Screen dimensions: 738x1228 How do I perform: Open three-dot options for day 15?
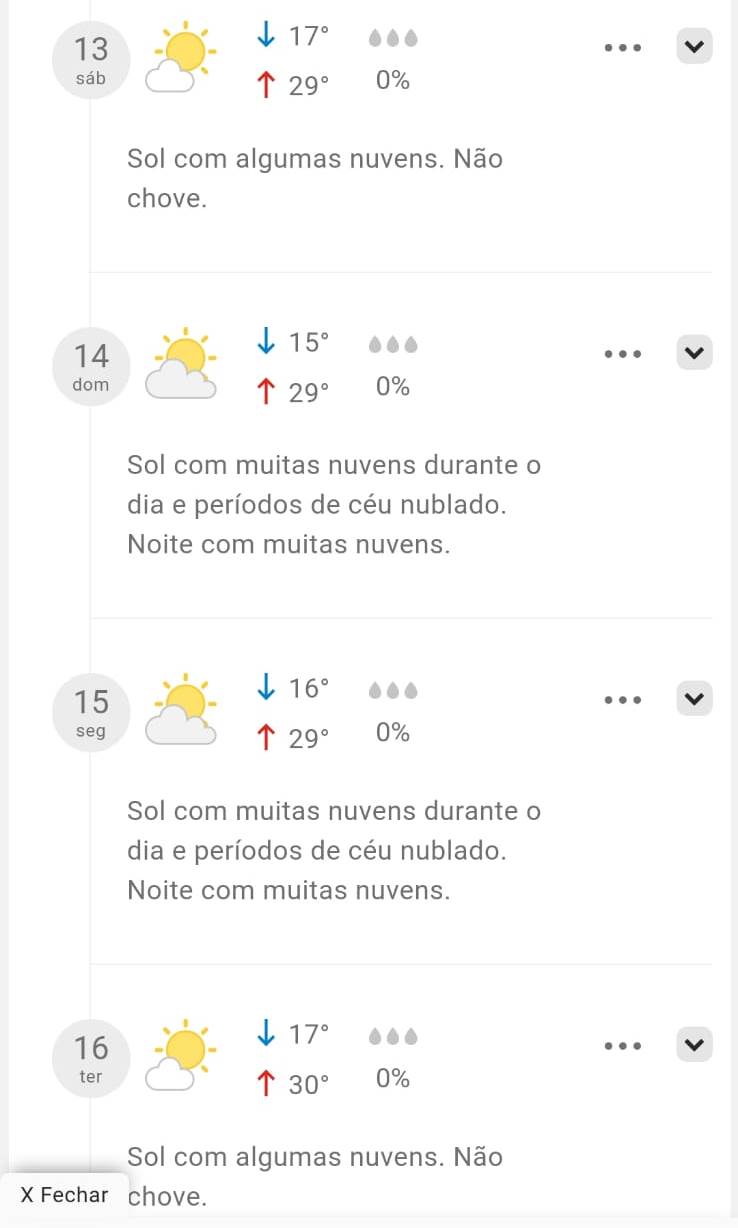coord(622,700)
